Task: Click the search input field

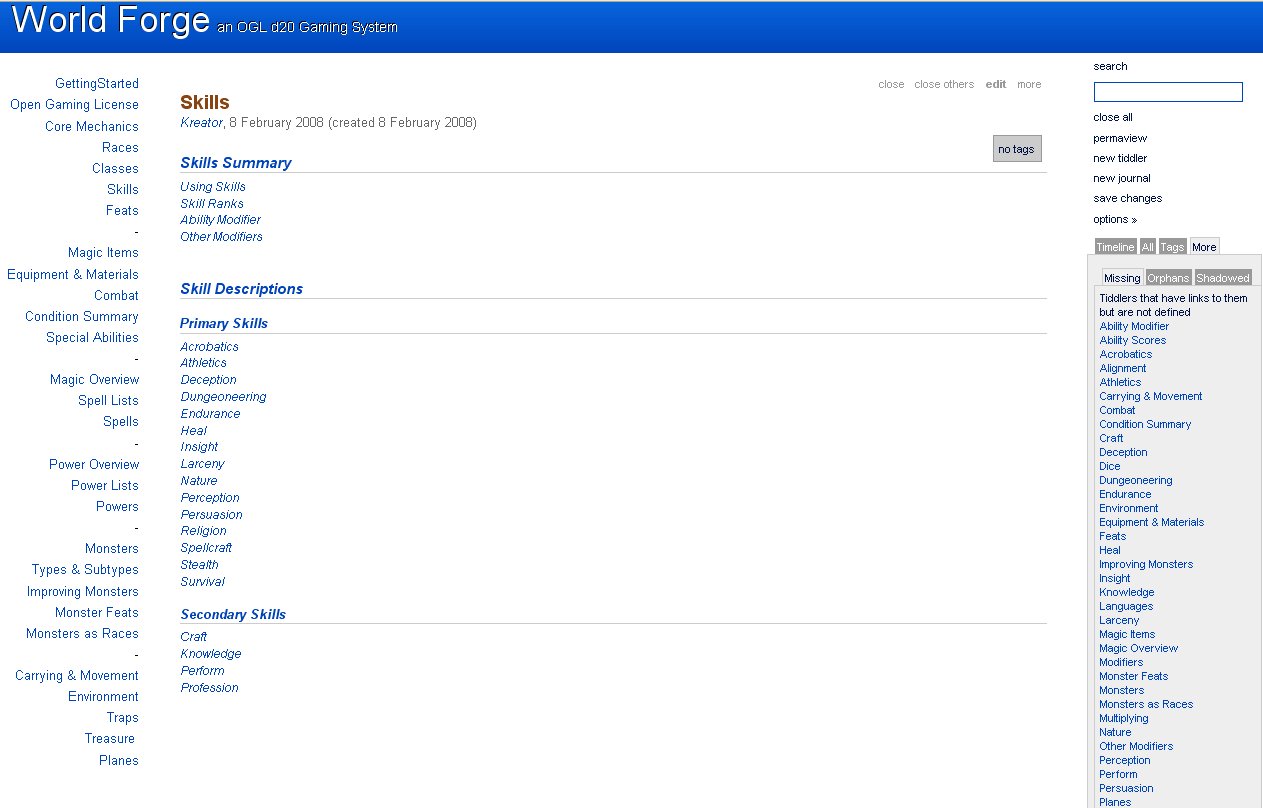Action: pos(1167,92)
